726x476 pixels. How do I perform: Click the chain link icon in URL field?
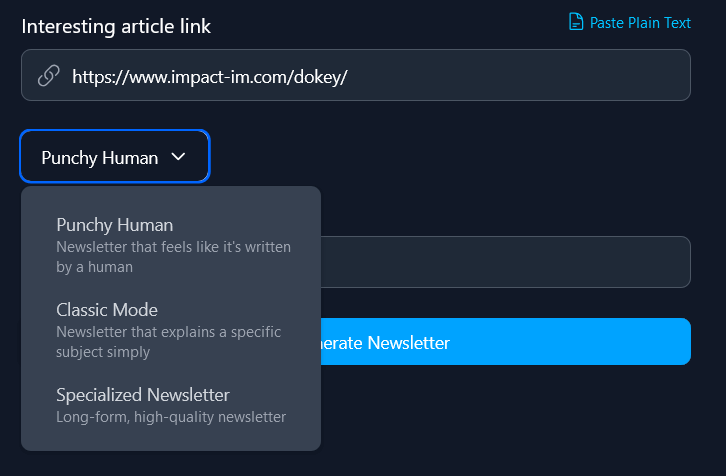coord(48,76)
